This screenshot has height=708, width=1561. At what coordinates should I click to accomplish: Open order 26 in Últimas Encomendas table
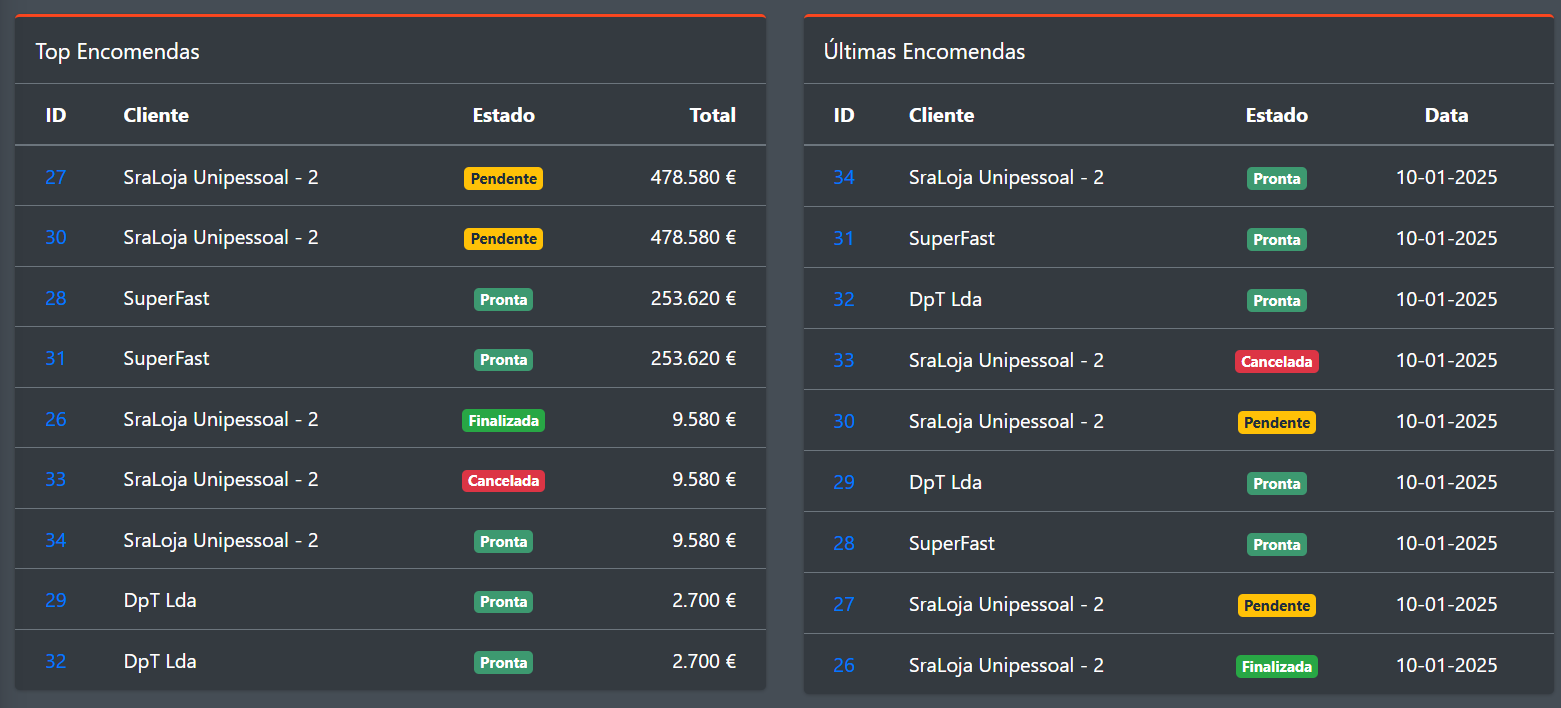(844, 665)
